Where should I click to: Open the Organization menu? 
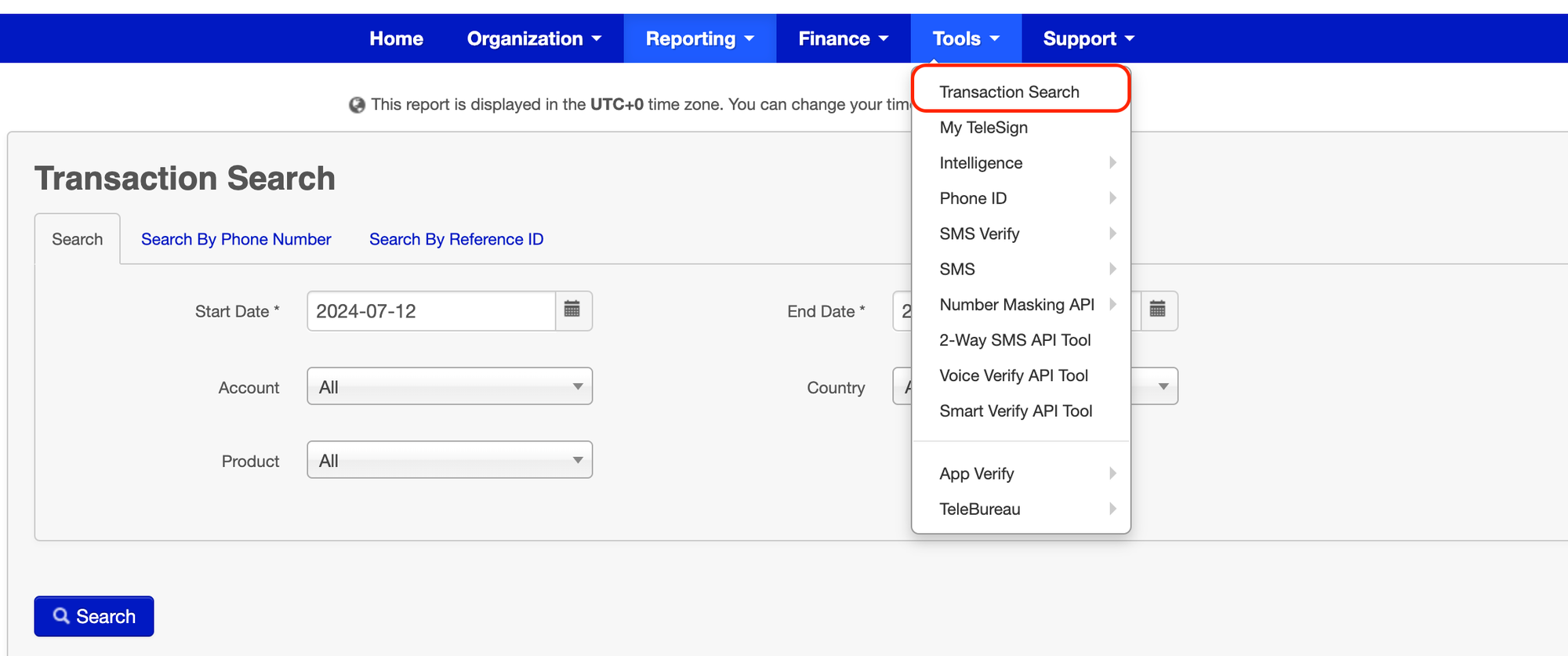(x=534, y=38)
